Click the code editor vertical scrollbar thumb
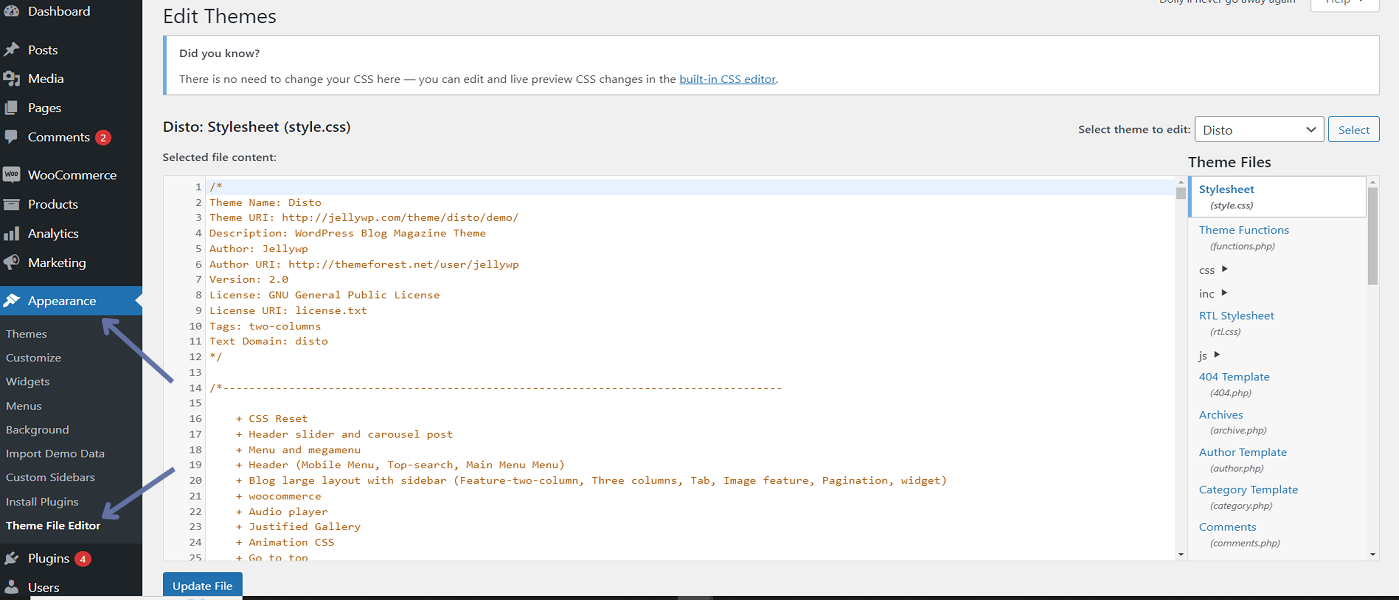1399x600 pixels. 1180,194
